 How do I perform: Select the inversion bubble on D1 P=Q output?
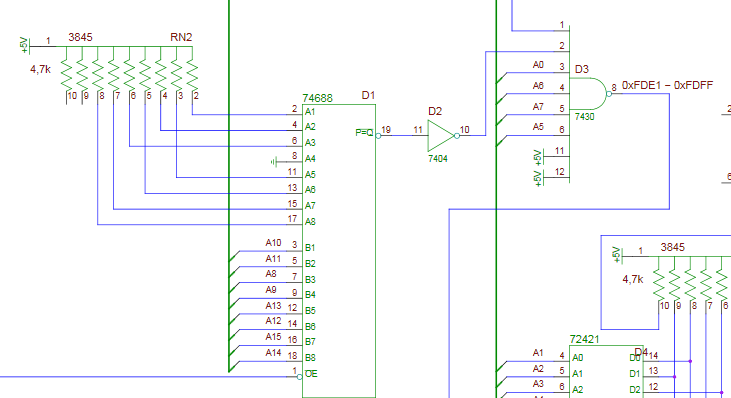tap(378, 136)
